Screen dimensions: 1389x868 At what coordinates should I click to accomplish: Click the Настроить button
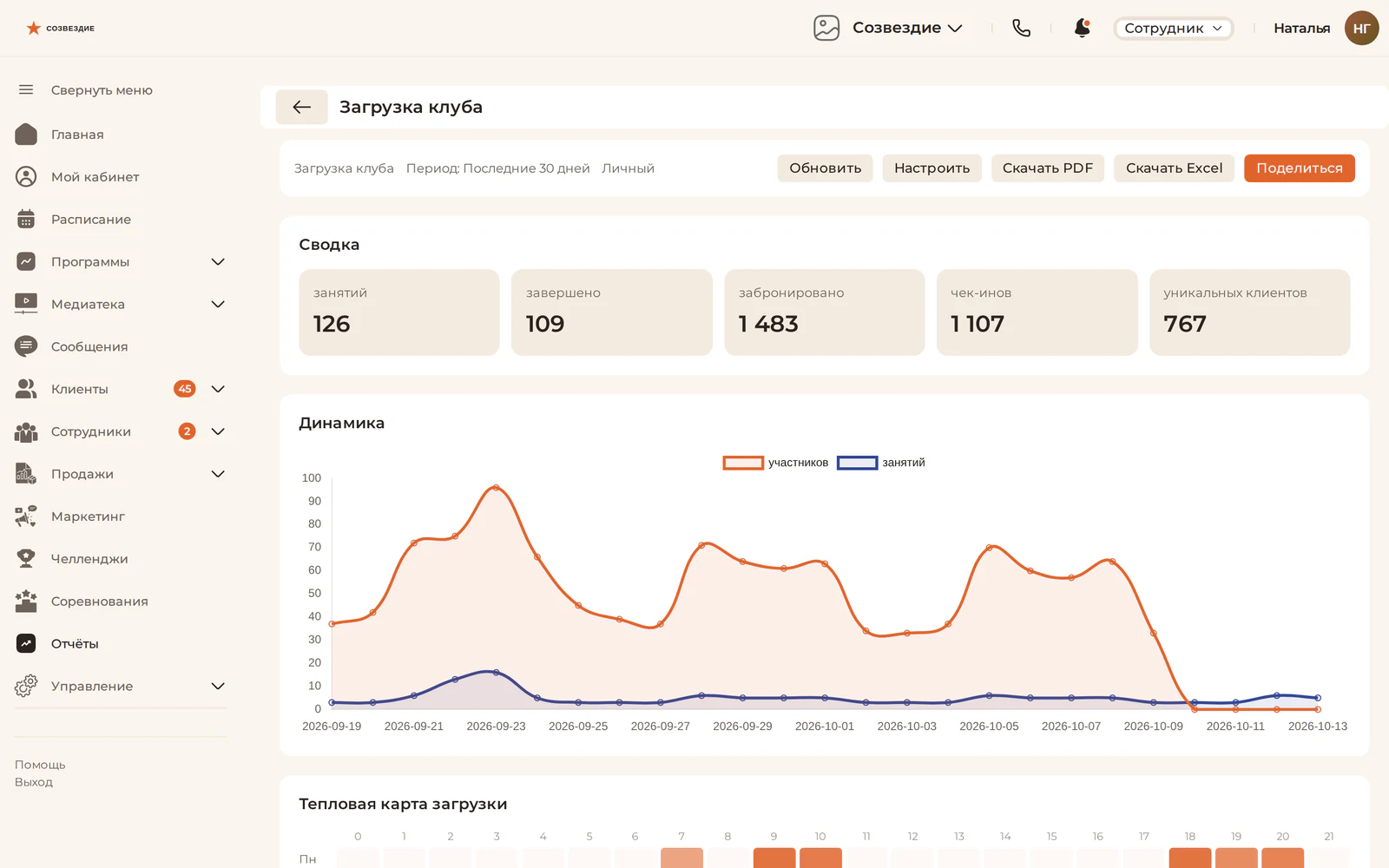click(931, 168)
